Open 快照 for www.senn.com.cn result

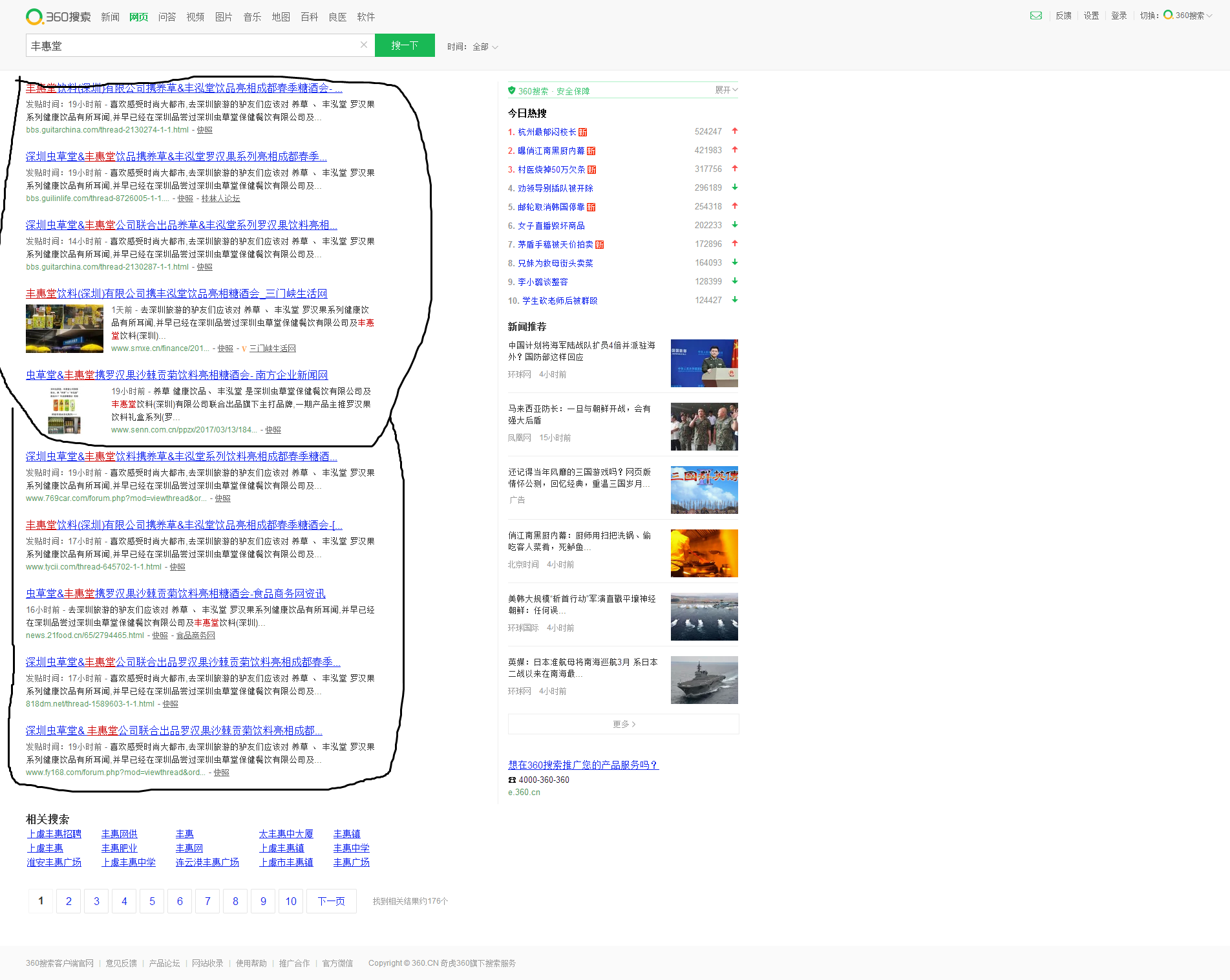click(x=273, y=430)
